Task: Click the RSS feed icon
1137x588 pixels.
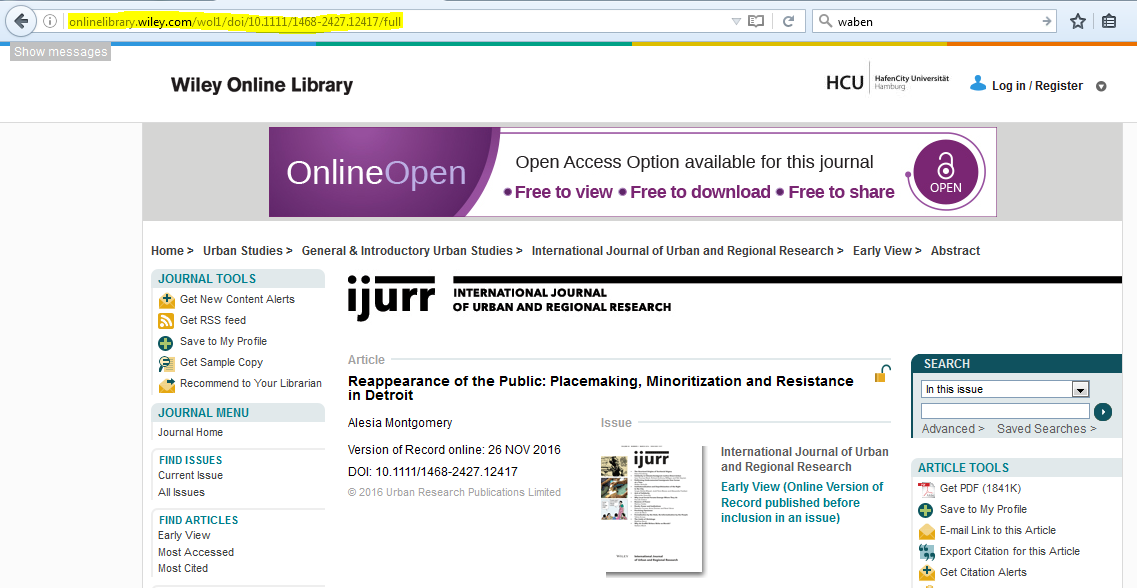Action: click(167, 321)
